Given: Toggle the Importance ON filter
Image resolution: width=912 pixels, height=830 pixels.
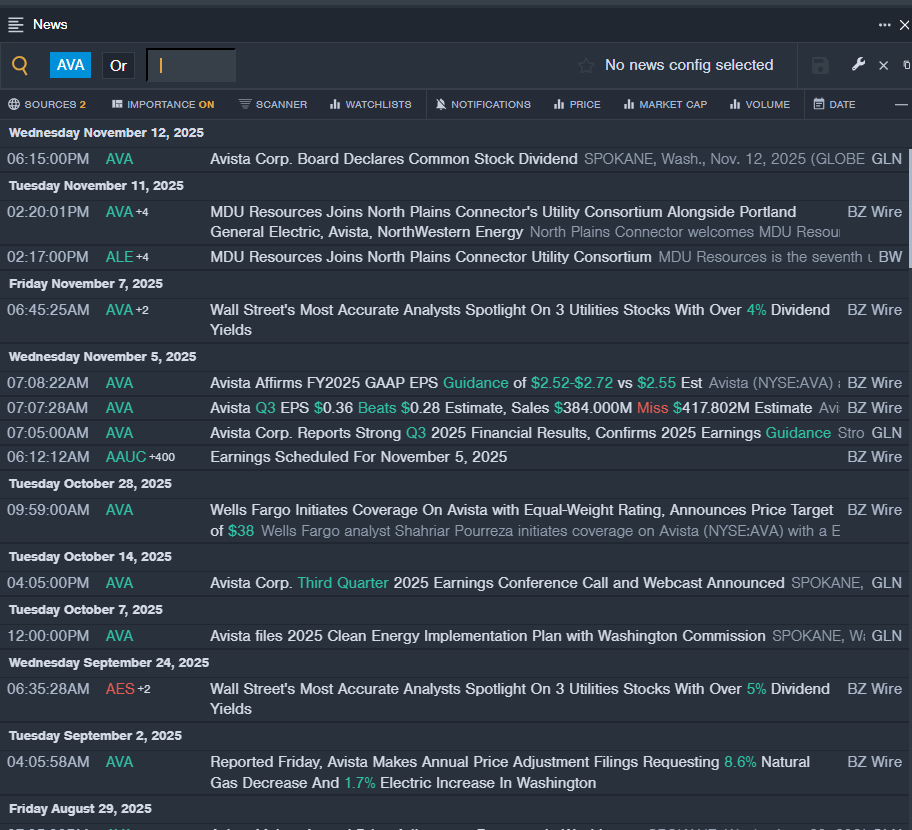Looking at the screenshot, I should tap(163, 104).
